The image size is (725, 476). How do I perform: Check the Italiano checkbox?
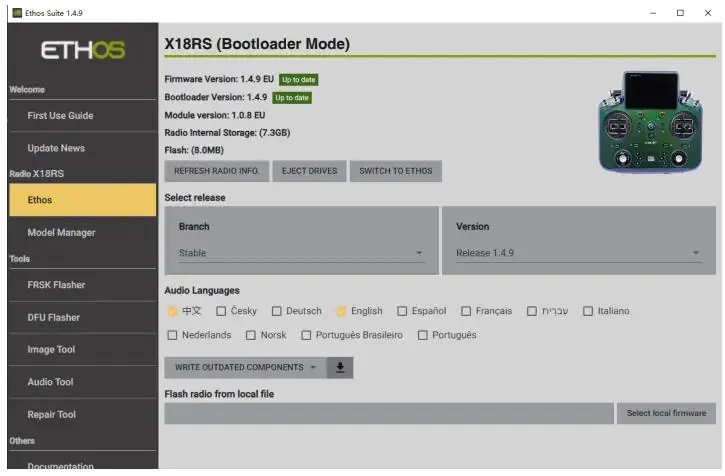[588, 311]
